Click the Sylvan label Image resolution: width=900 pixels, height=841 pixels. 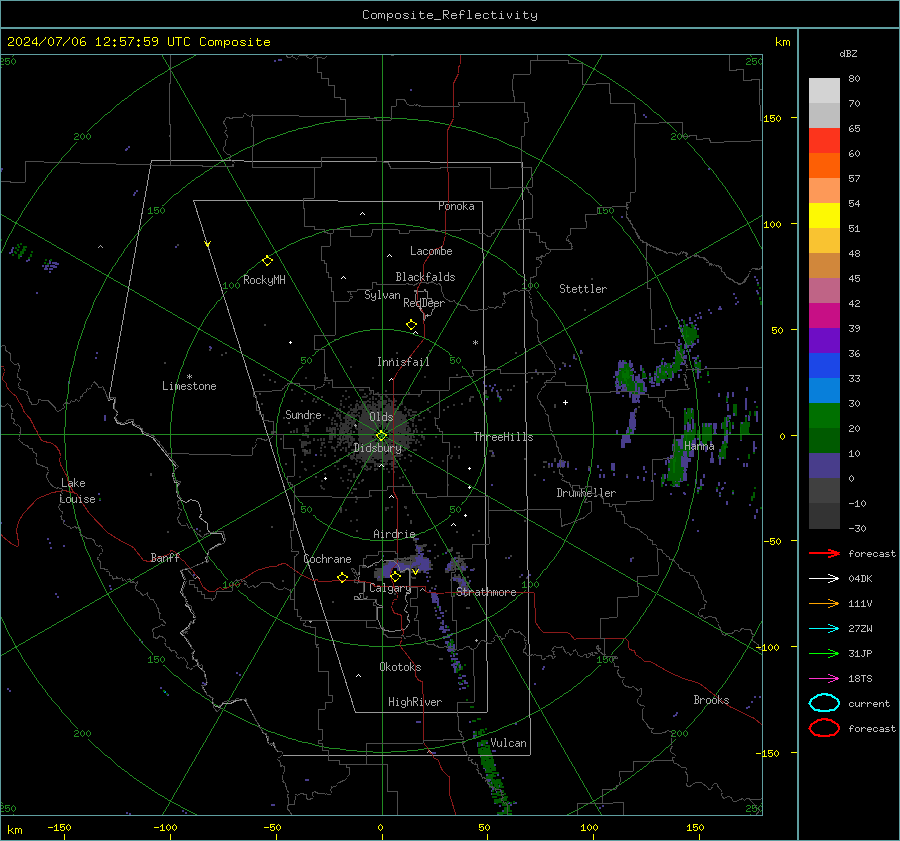click(x=382, y=295)
